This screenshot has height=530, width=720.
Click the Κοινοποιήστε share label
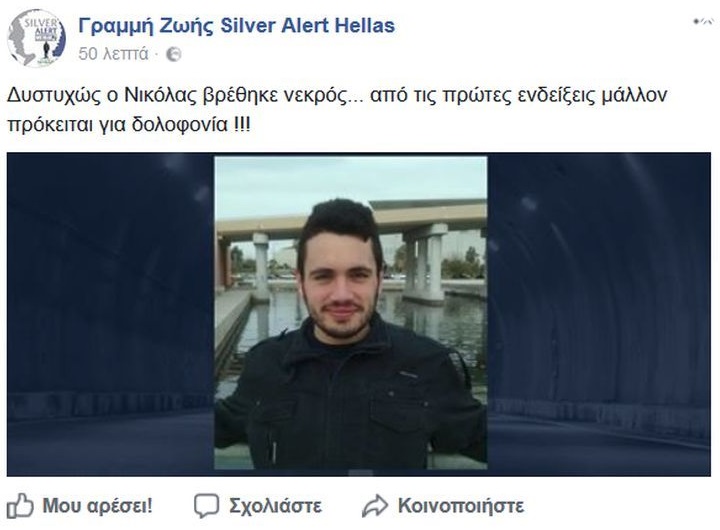(461, 506)
